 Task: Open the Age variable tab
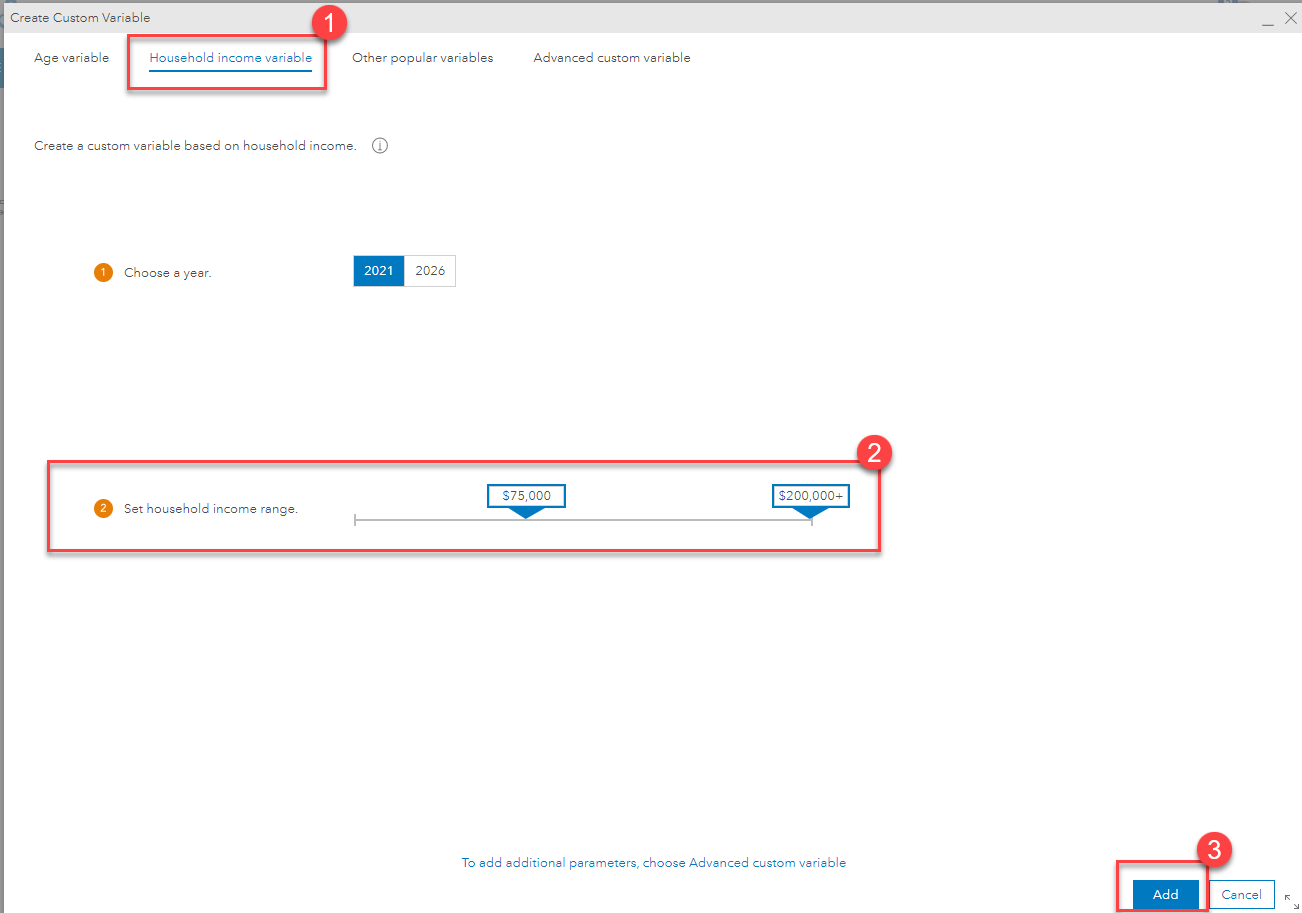tap(71, 58)
